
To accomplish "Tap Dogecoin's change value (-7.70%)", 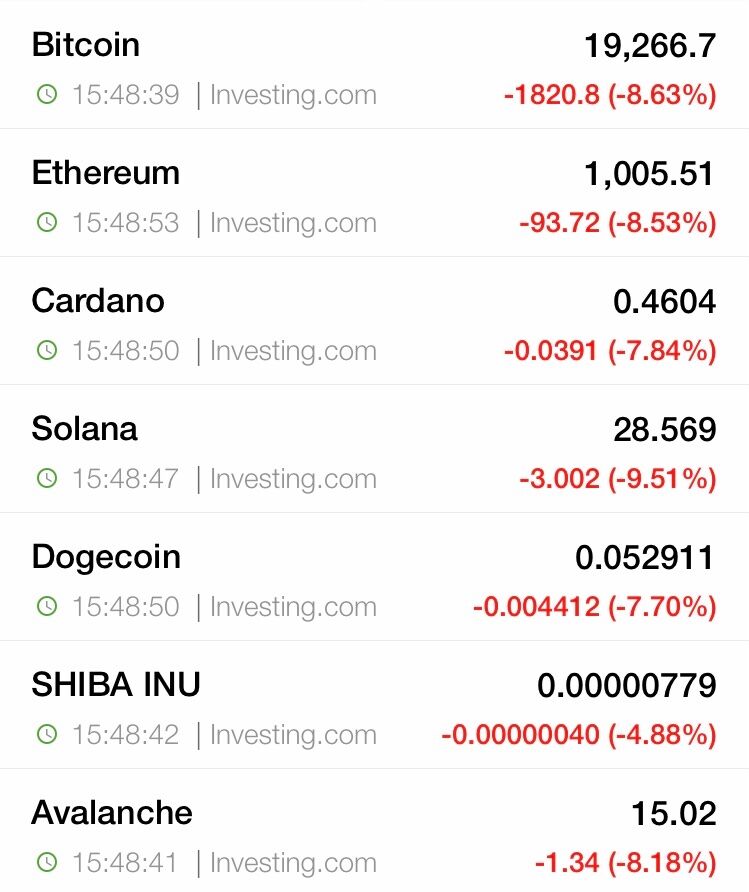I will point(662,606).
